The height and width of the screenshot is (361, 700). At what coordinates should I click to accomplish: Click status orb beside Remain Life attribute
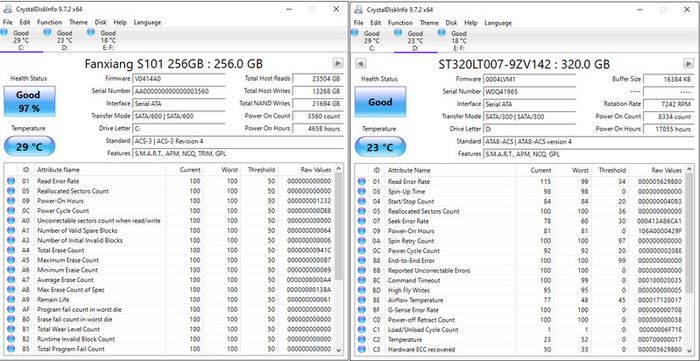click(11, 299)
